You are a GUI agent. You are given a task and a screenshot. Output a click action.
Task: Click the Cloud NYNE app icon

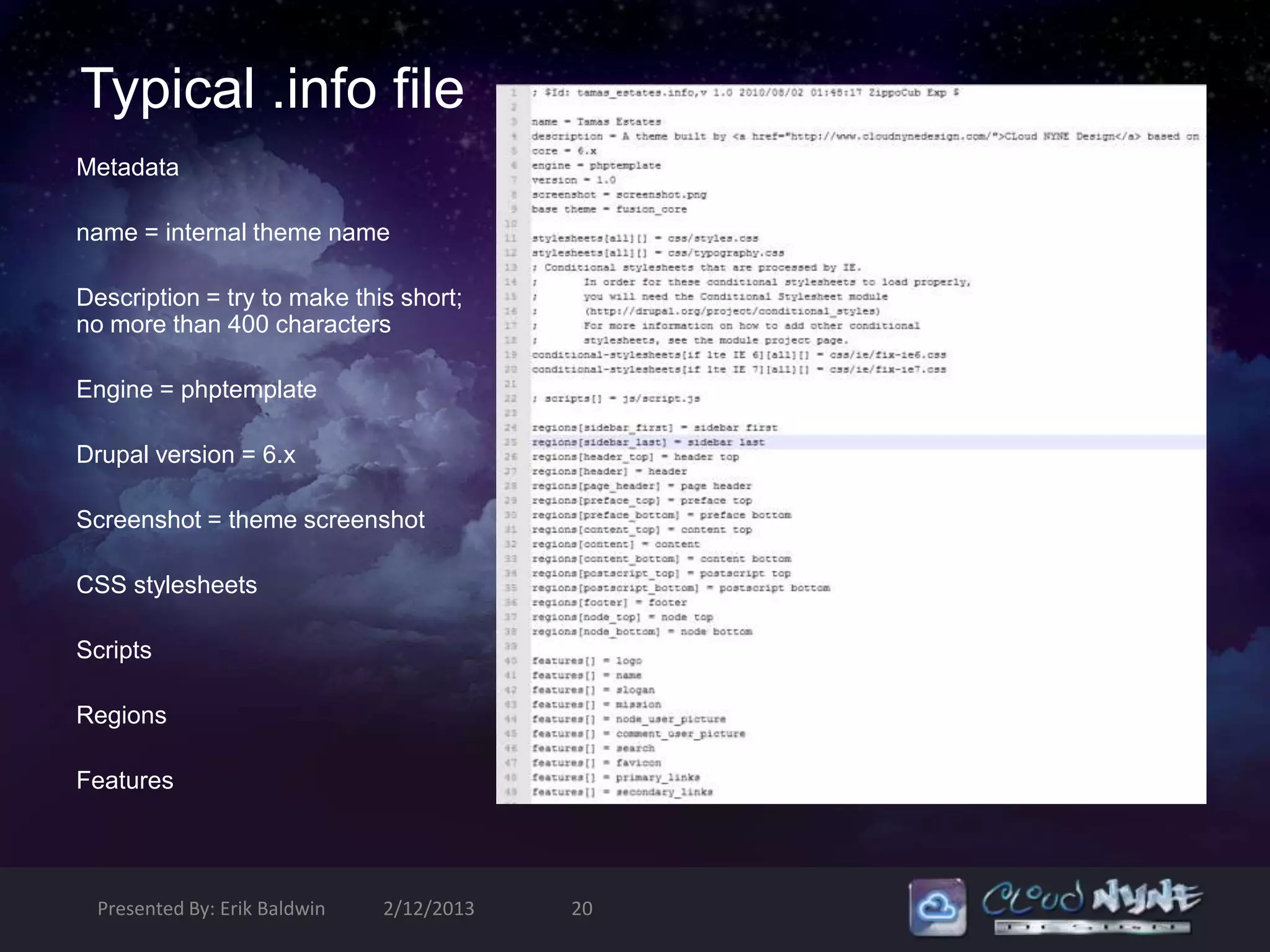point(938,907)
